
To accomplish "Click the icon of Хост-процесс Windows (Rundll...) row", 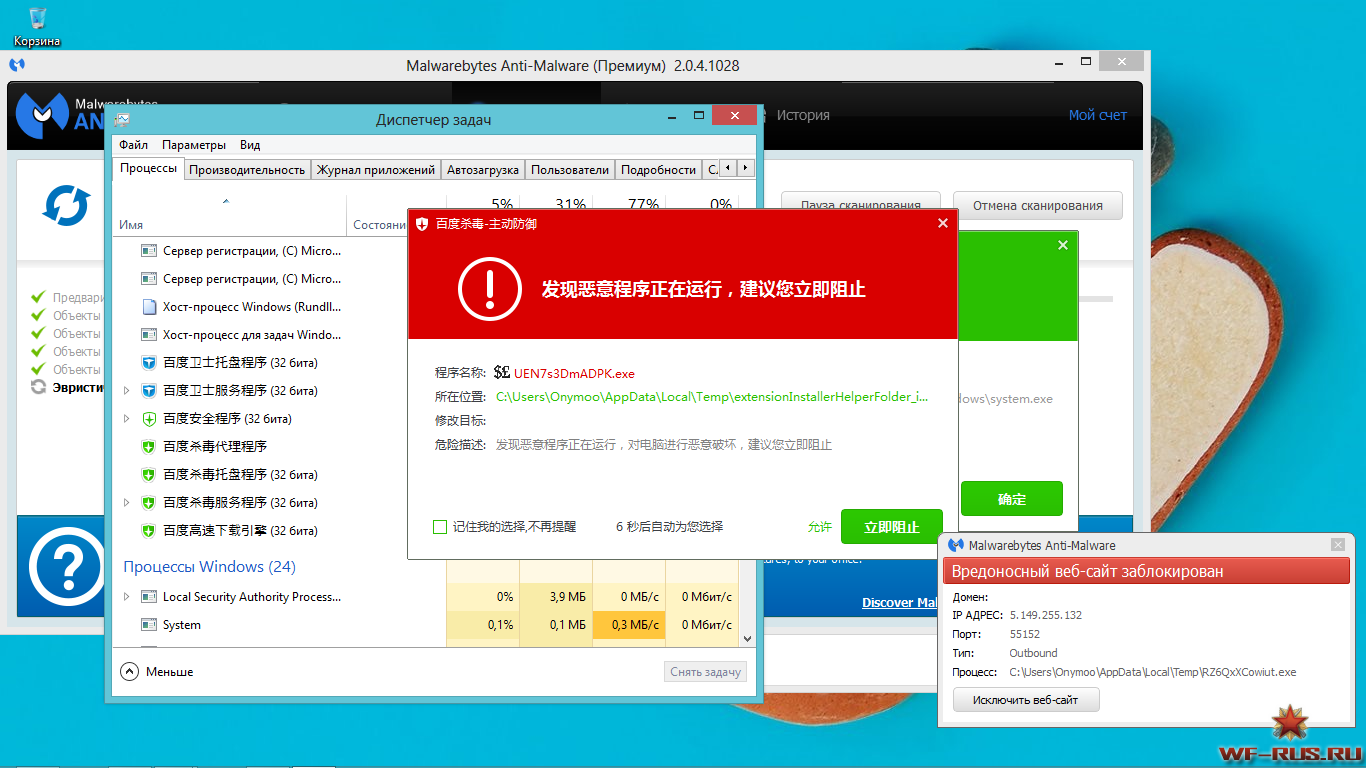I will point(149,307).
